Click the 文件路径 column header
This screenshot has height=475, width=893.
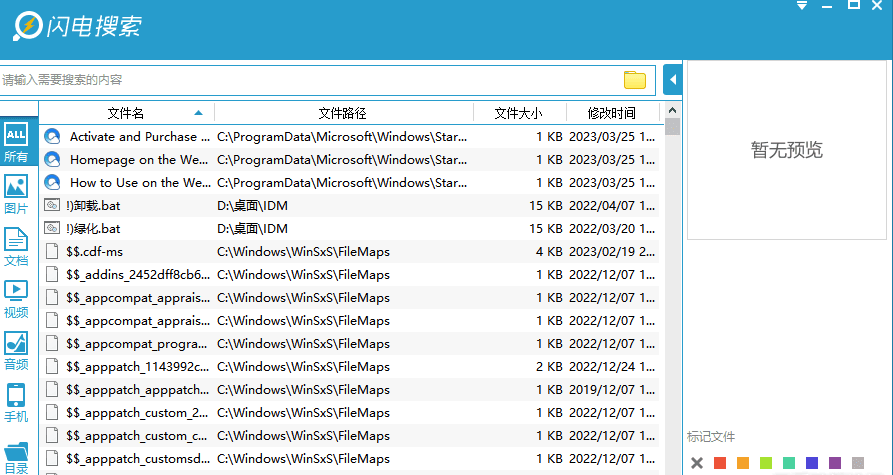coord(342,113)
